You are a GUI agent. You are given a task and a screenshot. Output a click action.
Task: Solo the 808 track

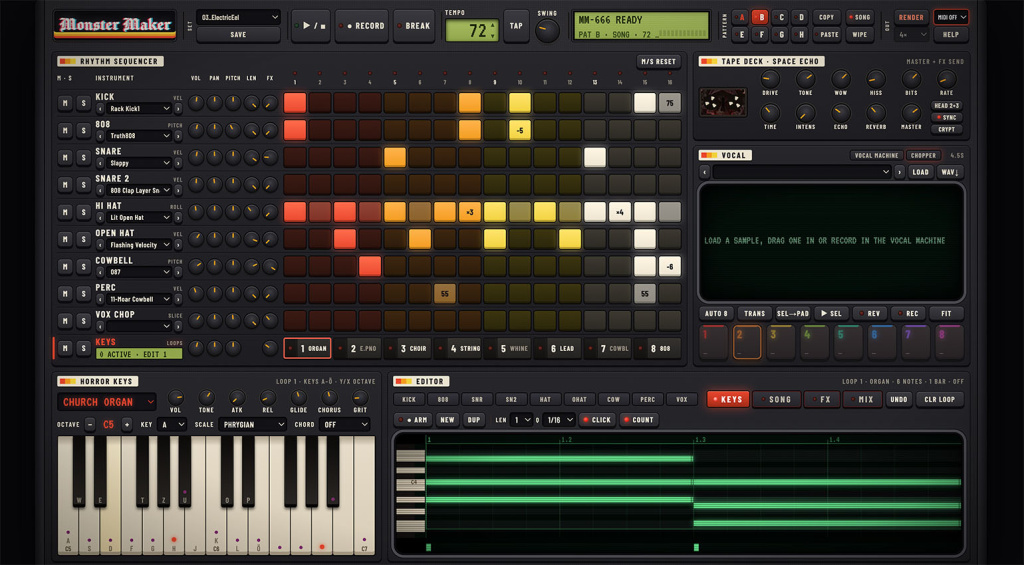(83, 131)
